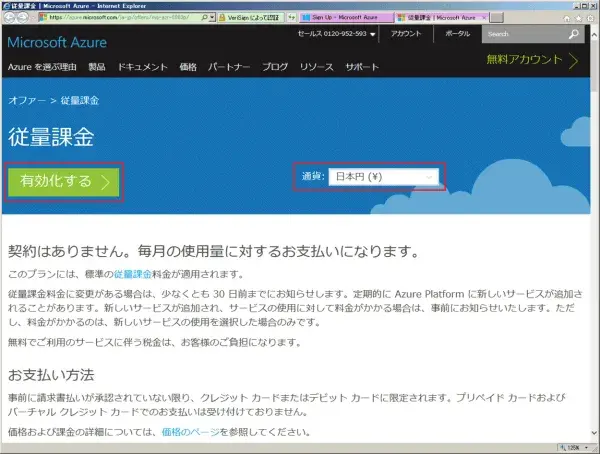Click the Search input box
The image size is (600, 454).
[x=526, y=34]
